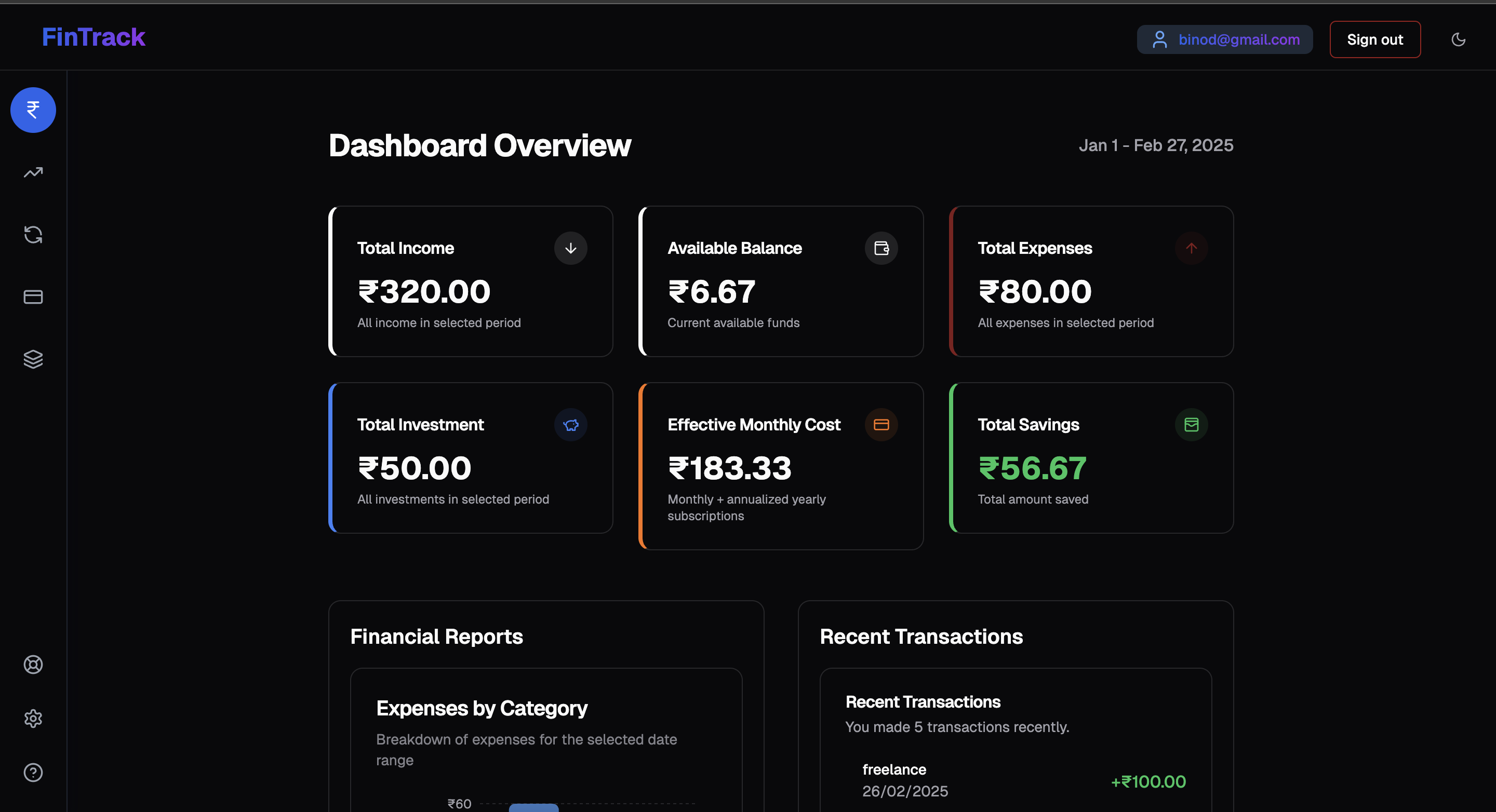Open the settings gear sidebar icon
This screenshot has width=1496, height=812.
click(x=33, y=718)
